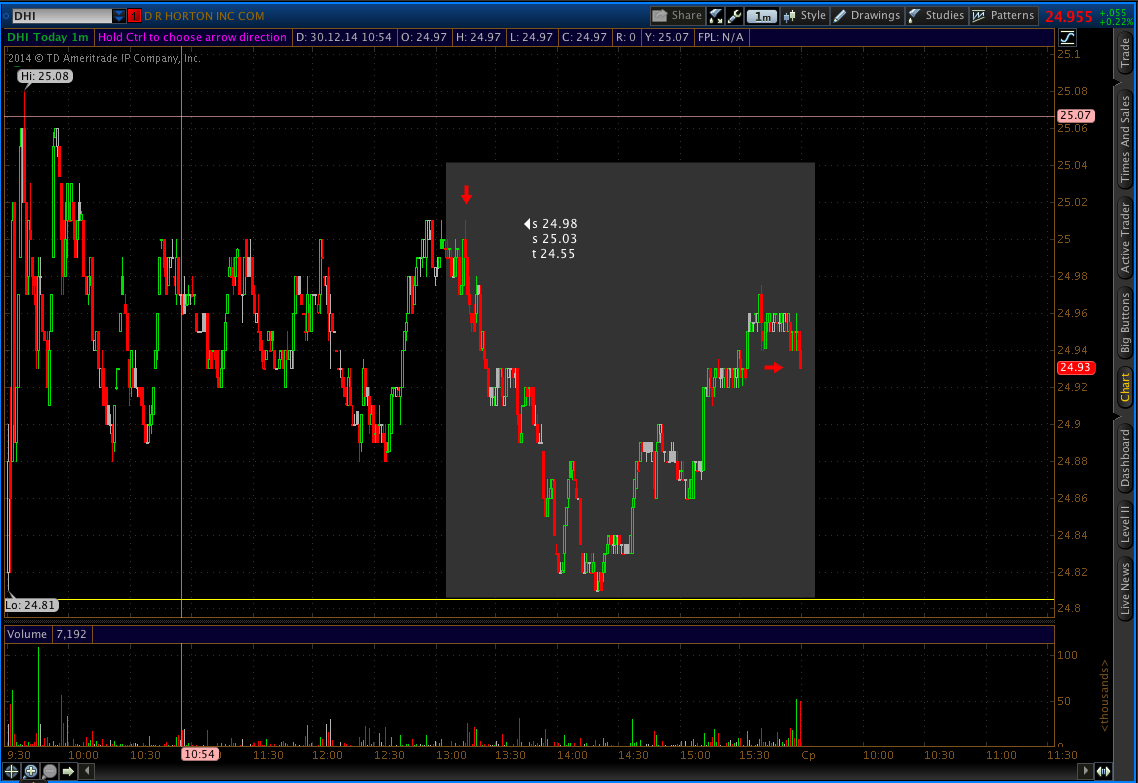
Task: Open the Dashboard side tab
Action: (1125, 456)
